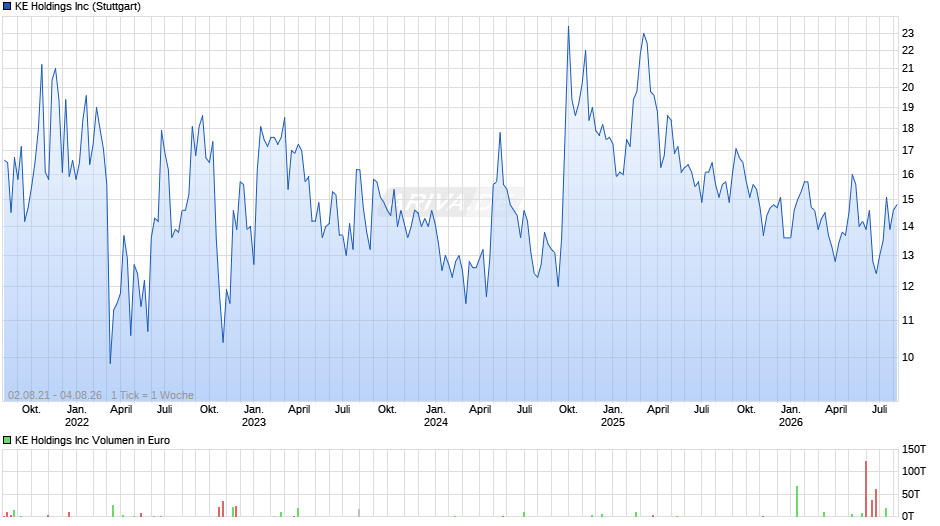This screenshot has width=940, height=526.
Task: Click the price axis label 13
Action: tap(908, 256)
